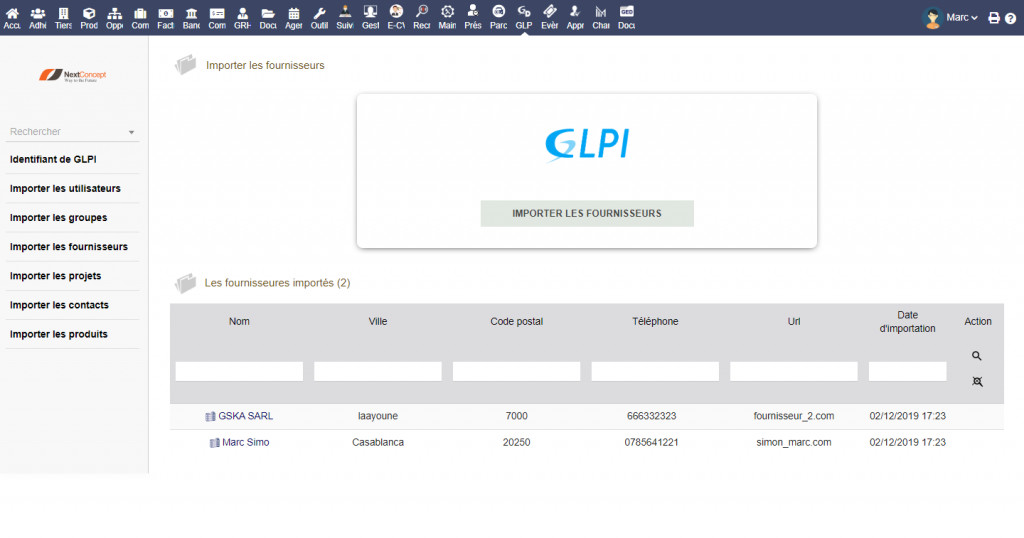This screenshot has height=538, width=1024.
Task: Click the fournisseur_2.com url cell
Action: tap(793, 416)
